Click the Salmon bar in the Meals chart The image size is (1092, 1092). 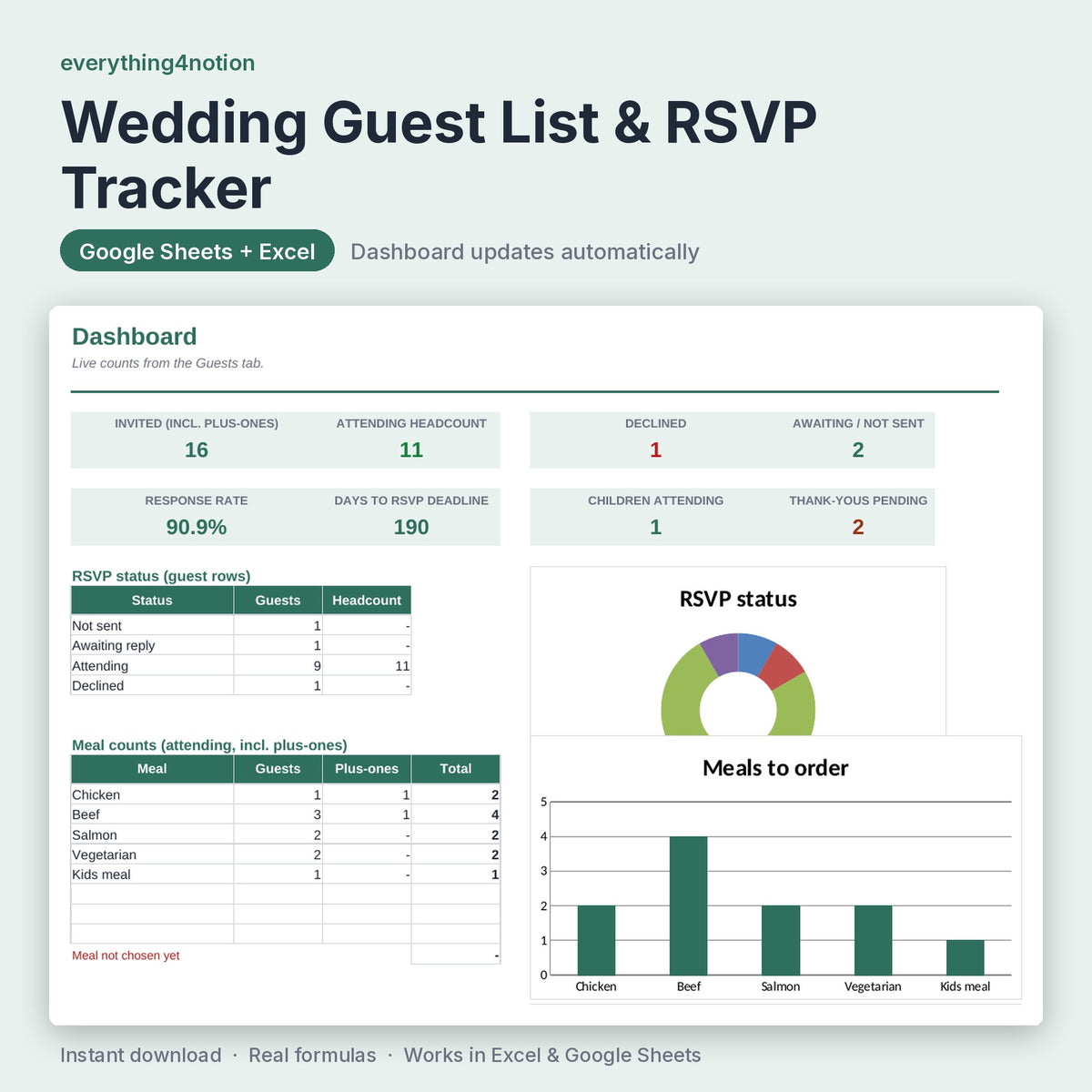pyautogui.click(x=781, y=940)
